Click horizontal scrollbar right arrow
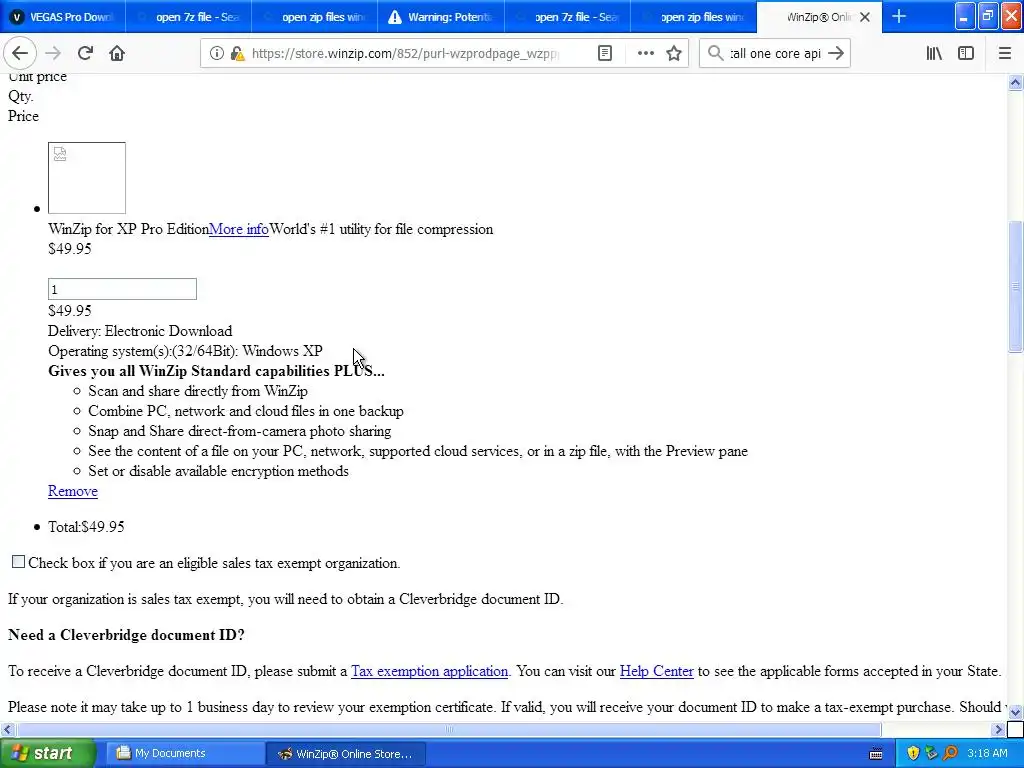This screenshot has height=768, width=1024. click(x=998, y=729)
